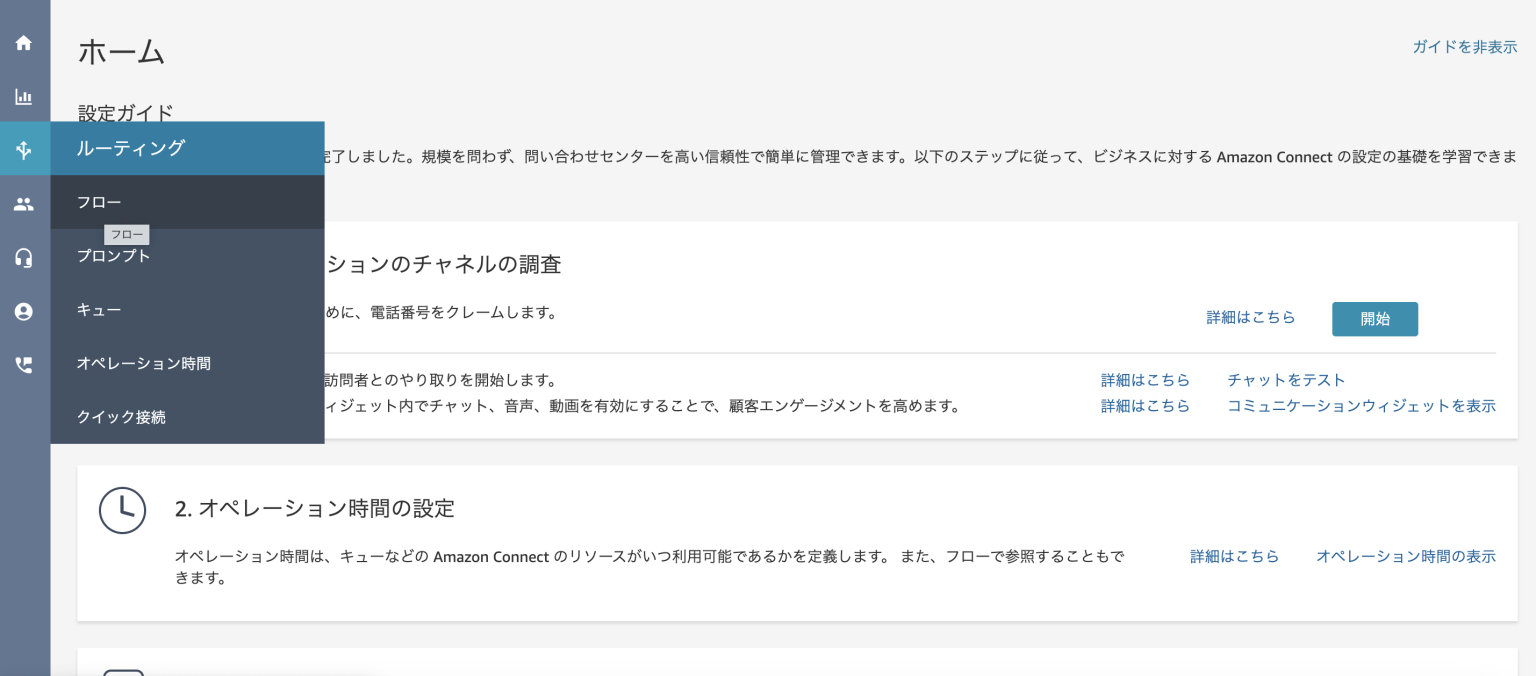
Task: Click チャットをテスト link
Action: click(1287, 380)
